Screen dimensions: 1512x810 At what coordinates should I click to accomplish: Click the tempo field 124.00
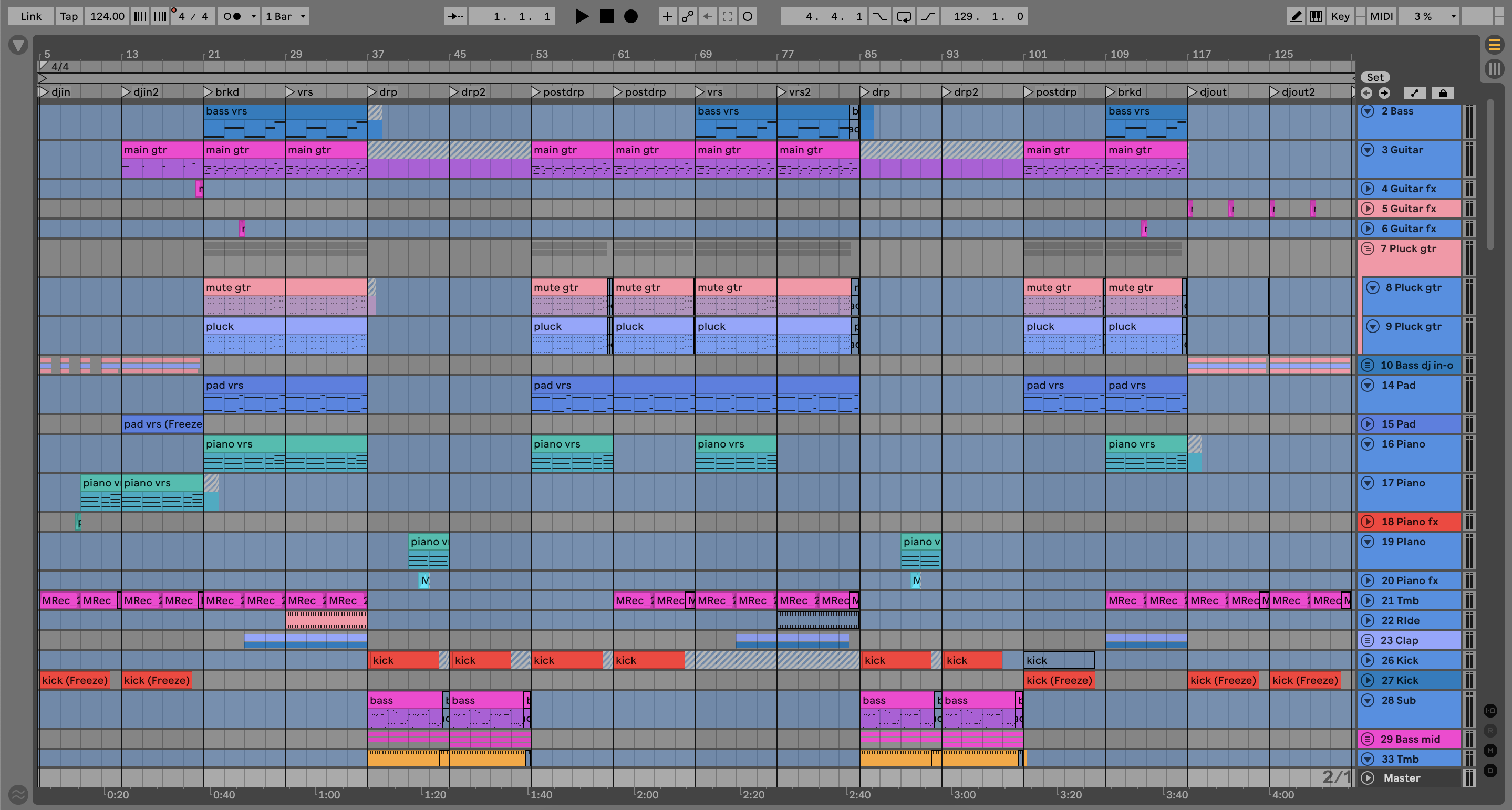tap(107, 16)
